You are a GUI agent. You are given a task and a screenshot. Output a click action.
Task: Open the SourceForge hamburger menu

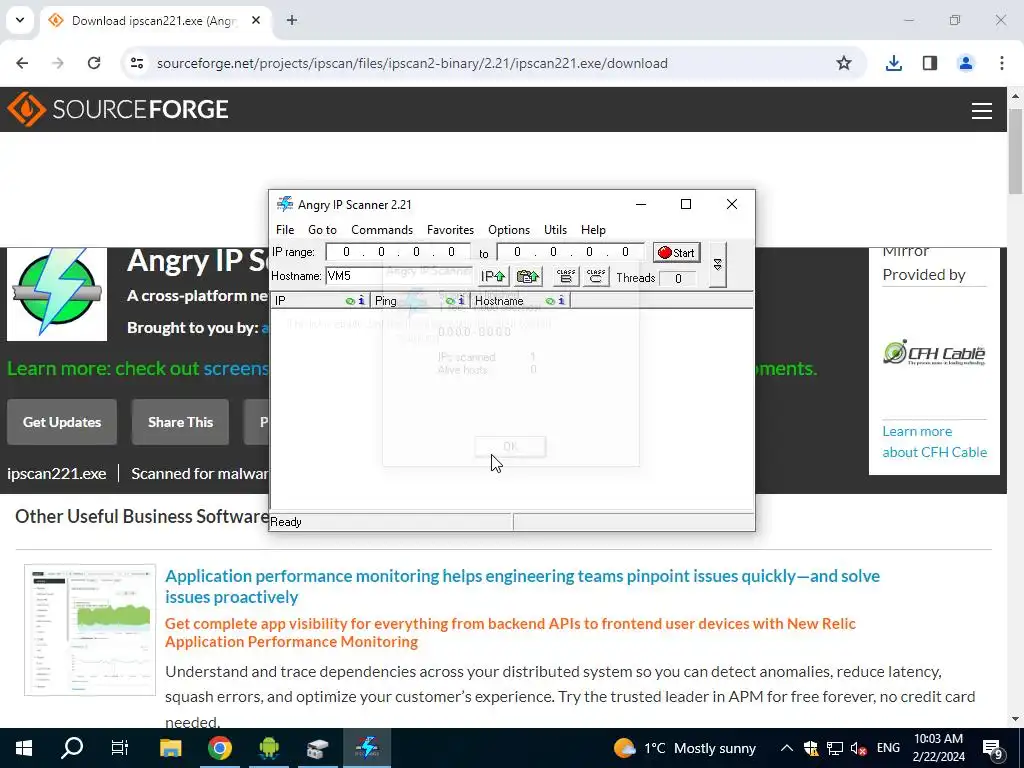[982, 110]
